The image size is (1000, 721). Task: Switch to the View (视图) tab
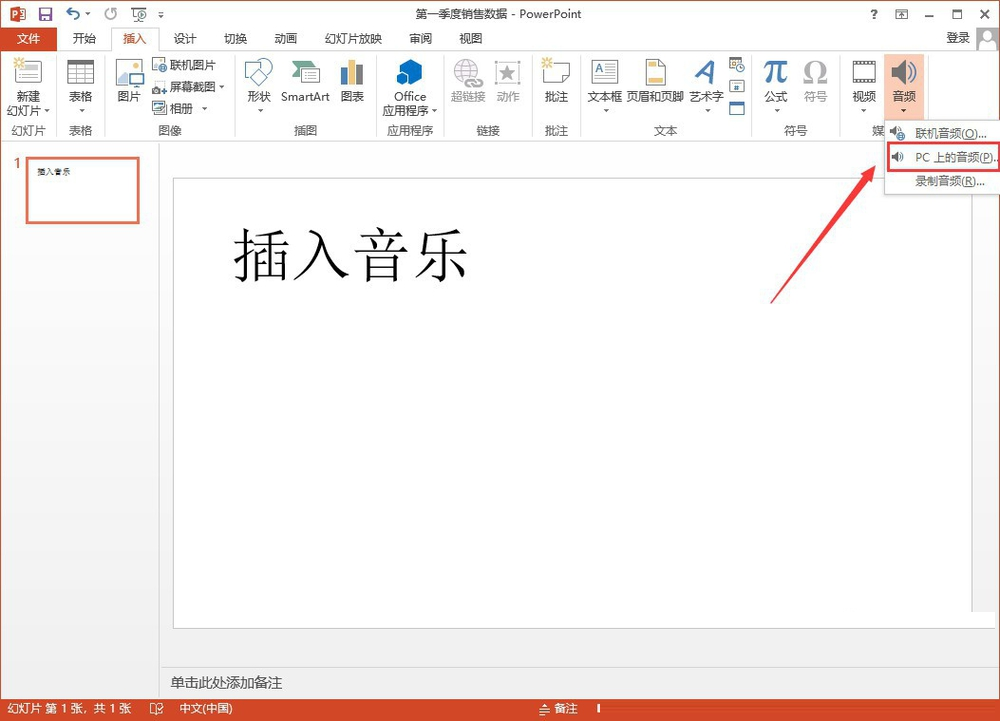[471, 38]
